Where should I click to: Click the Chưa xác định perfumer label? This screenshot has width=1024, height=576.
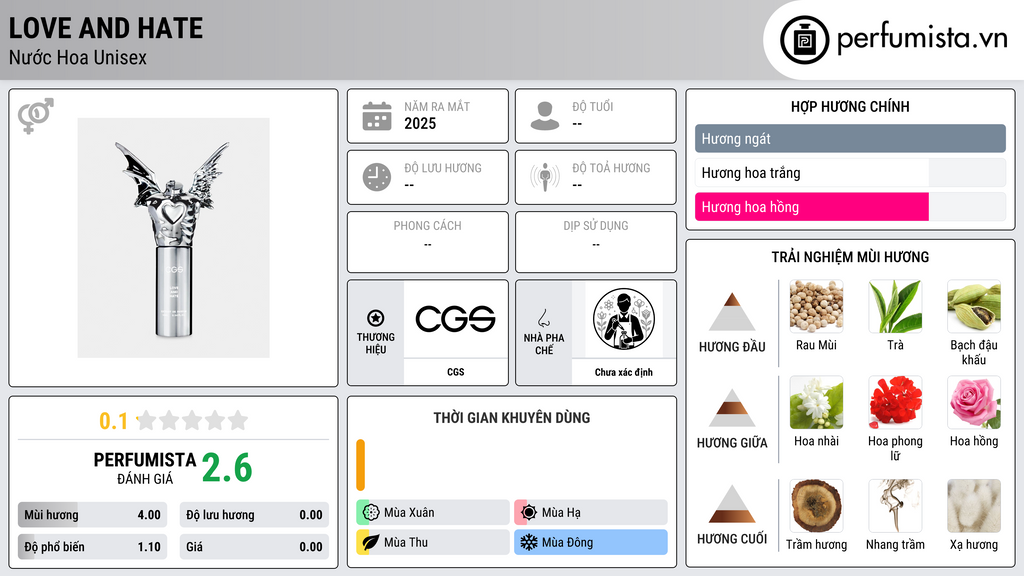coord(624,372)
